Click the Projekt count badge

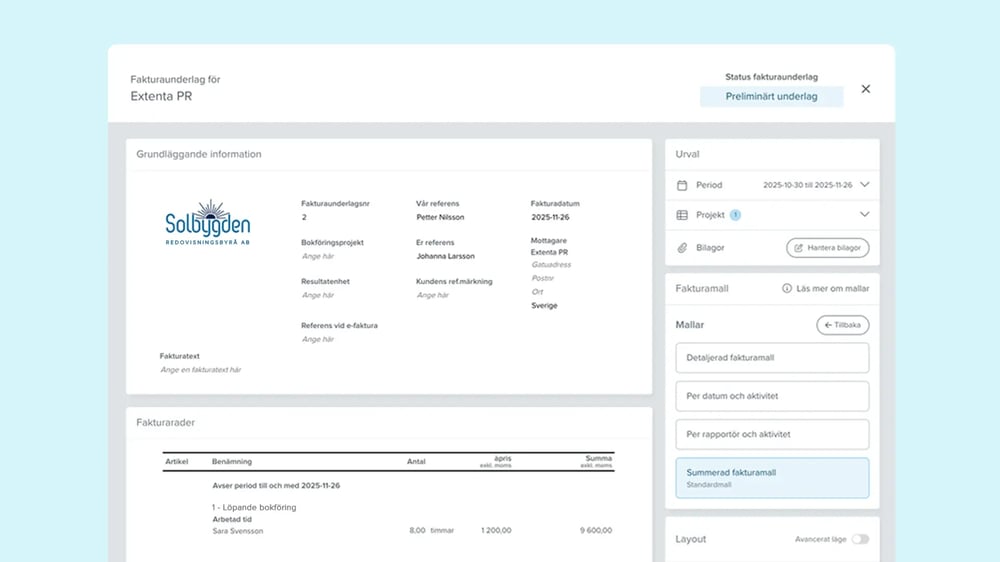[735, 215]
